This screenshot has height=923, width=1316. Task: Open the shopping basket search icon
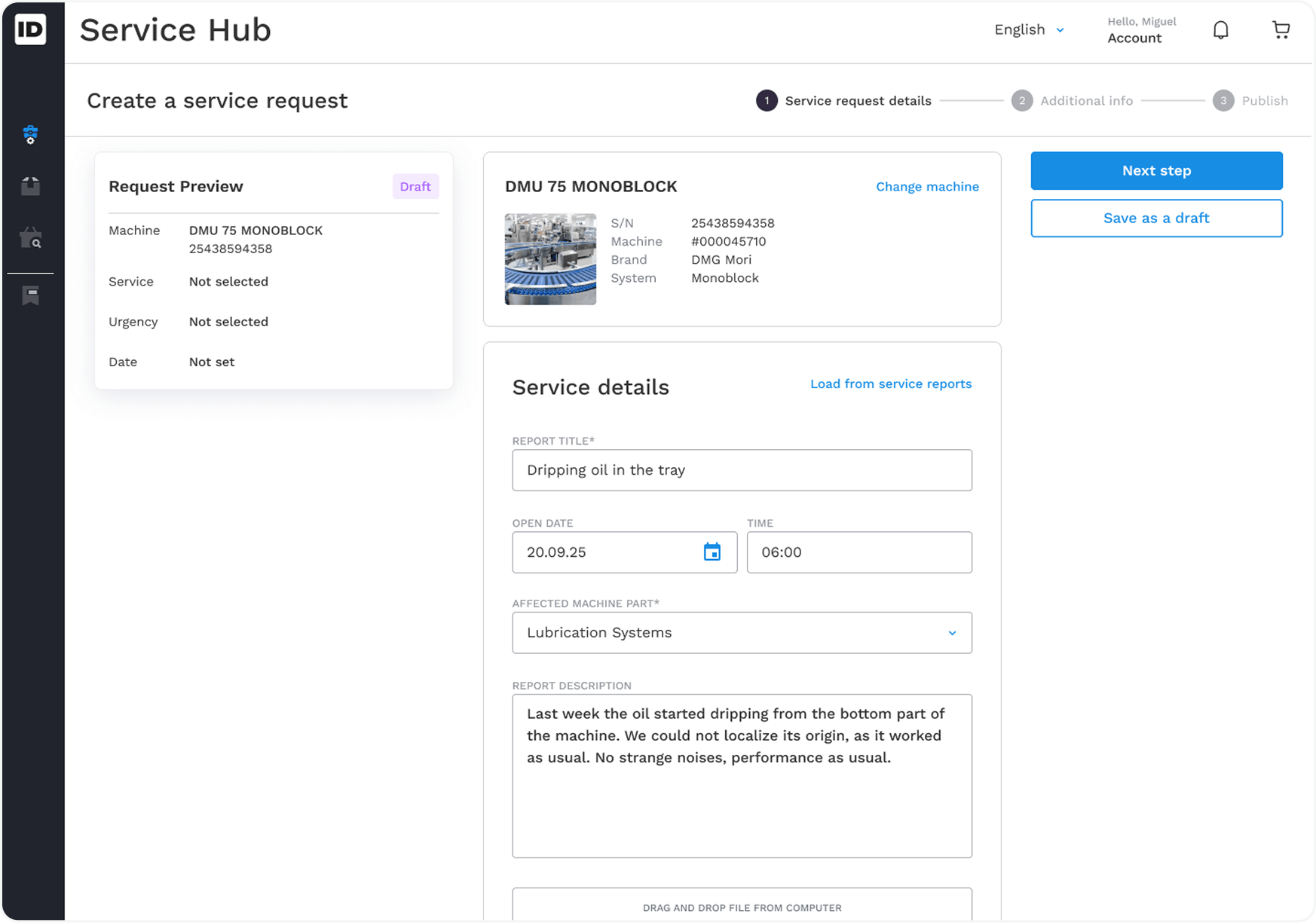click(x=31, y=239)
